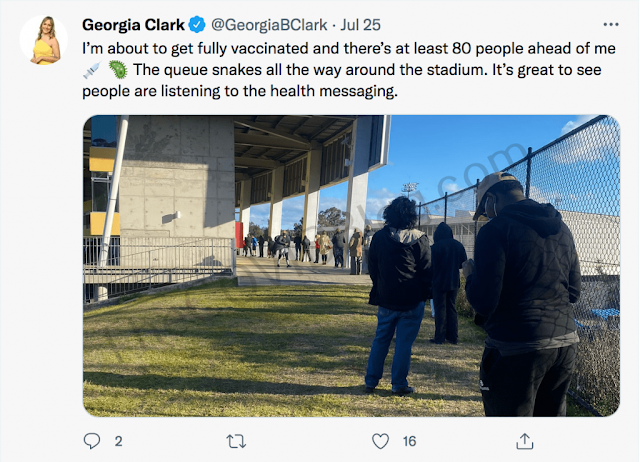This screenshot has width=640, height=462.
Task: Open the @GeorgiaBClark handle link
Action: [269, 25]
